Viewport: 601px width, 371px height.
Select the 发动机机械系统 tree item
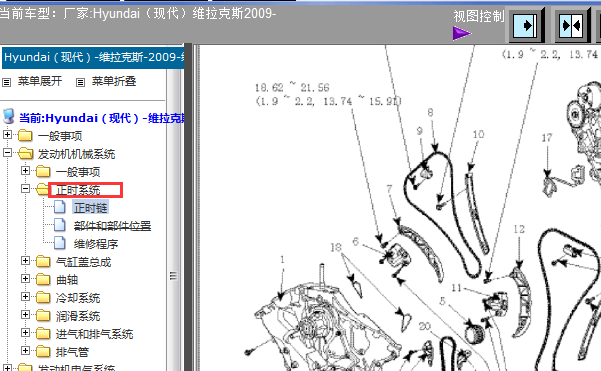(76, 154)
